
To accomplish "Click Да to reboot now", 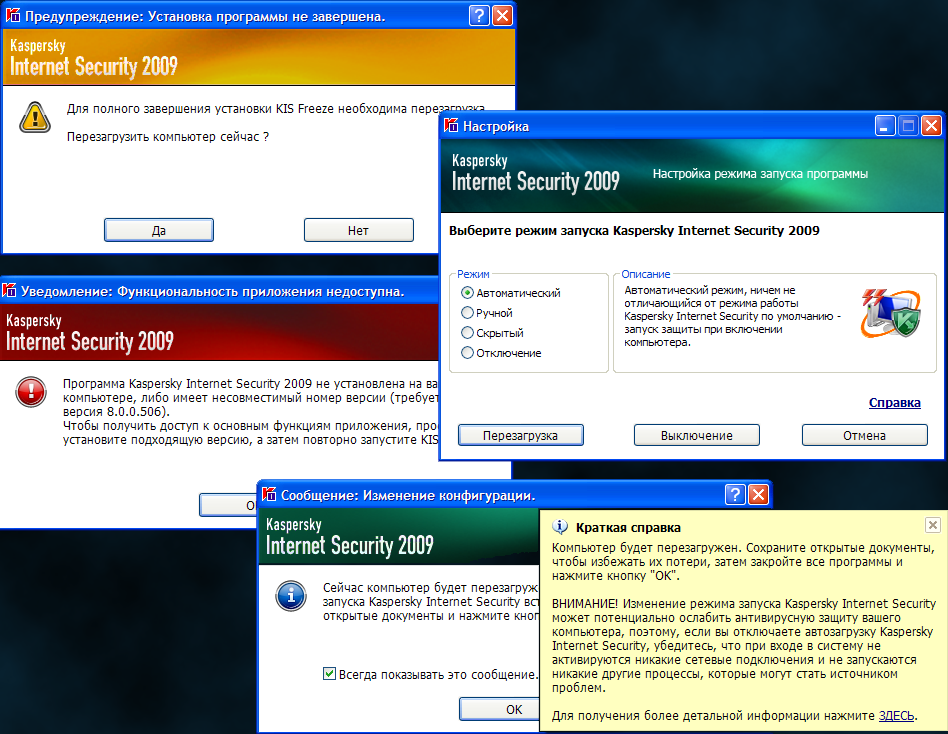I will 159,230.
